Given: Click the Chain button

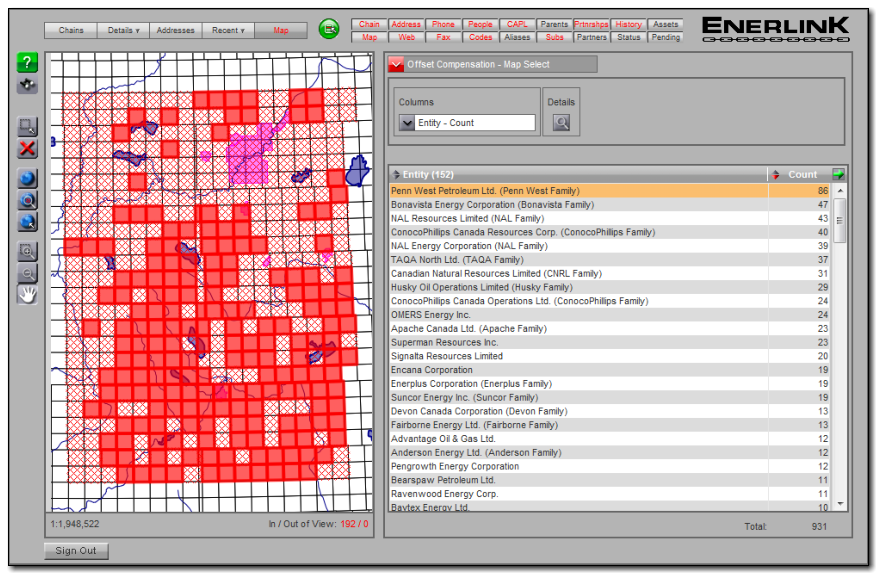Looking at the screenshot, I should pyautogui.click(x=369, y=24).
